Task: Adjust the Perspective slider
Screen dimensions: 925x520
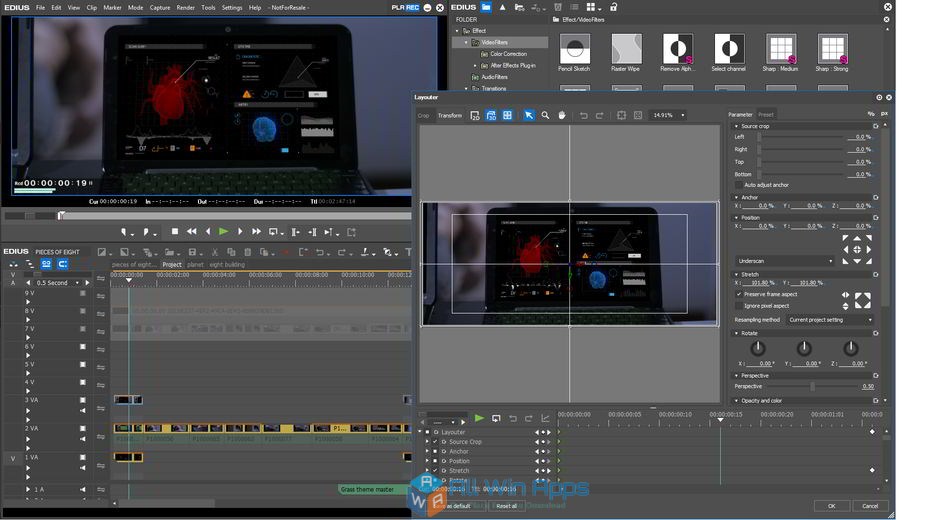Action: pyautogui.click(x=812, y=386)
